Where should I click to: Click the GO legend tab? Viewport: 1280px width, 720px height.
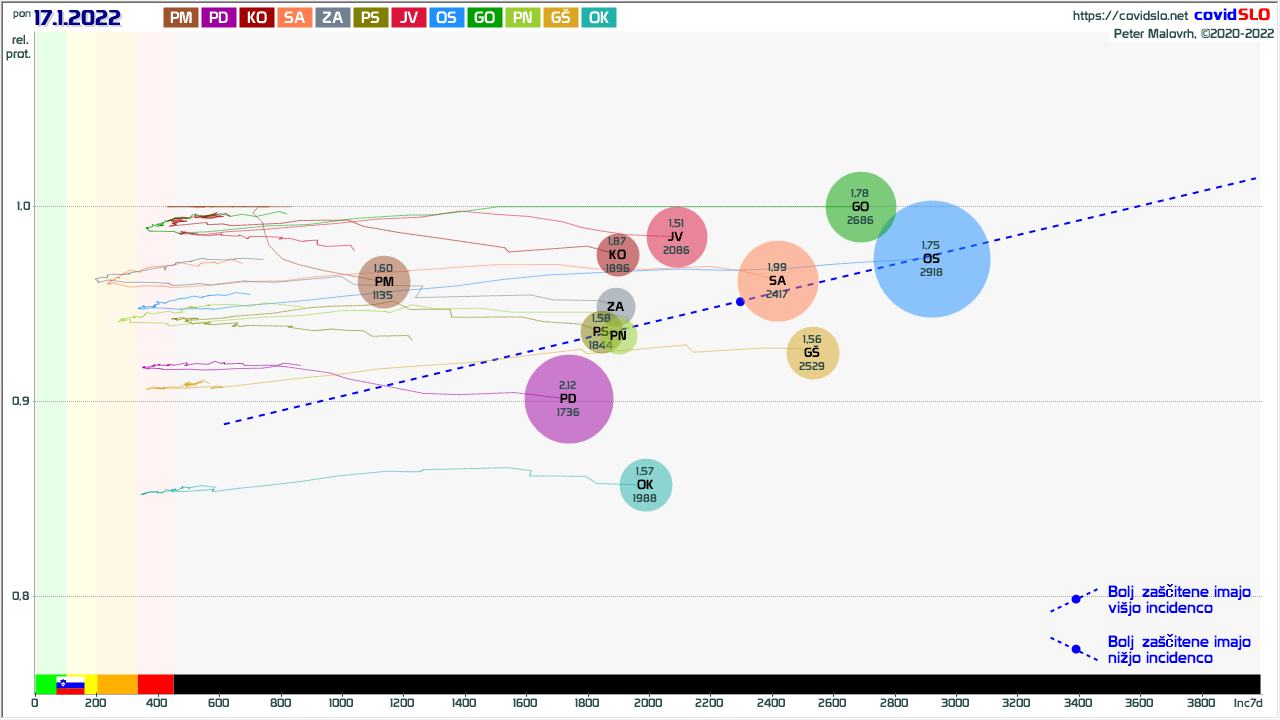pyautogui.click(x=485, y=17)
